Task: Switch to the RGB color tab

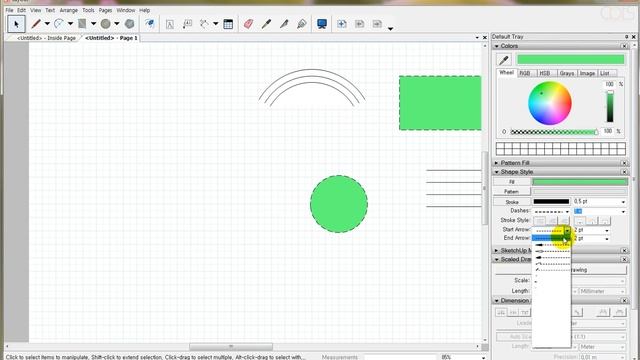Action: (x=525, y=73)
